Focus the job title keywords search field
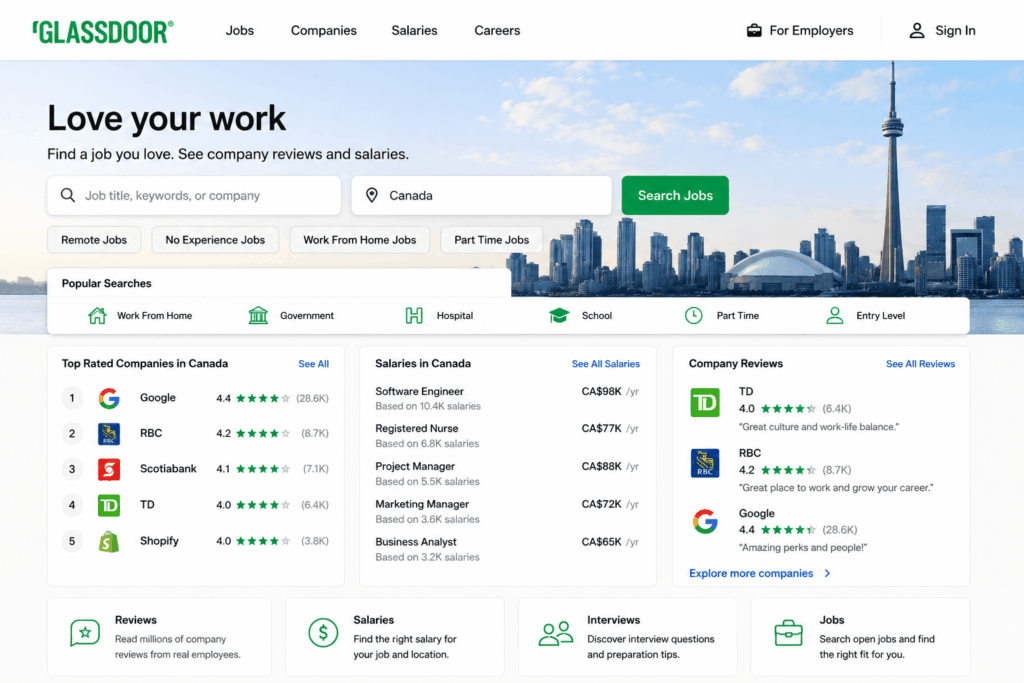 (194, 195)
